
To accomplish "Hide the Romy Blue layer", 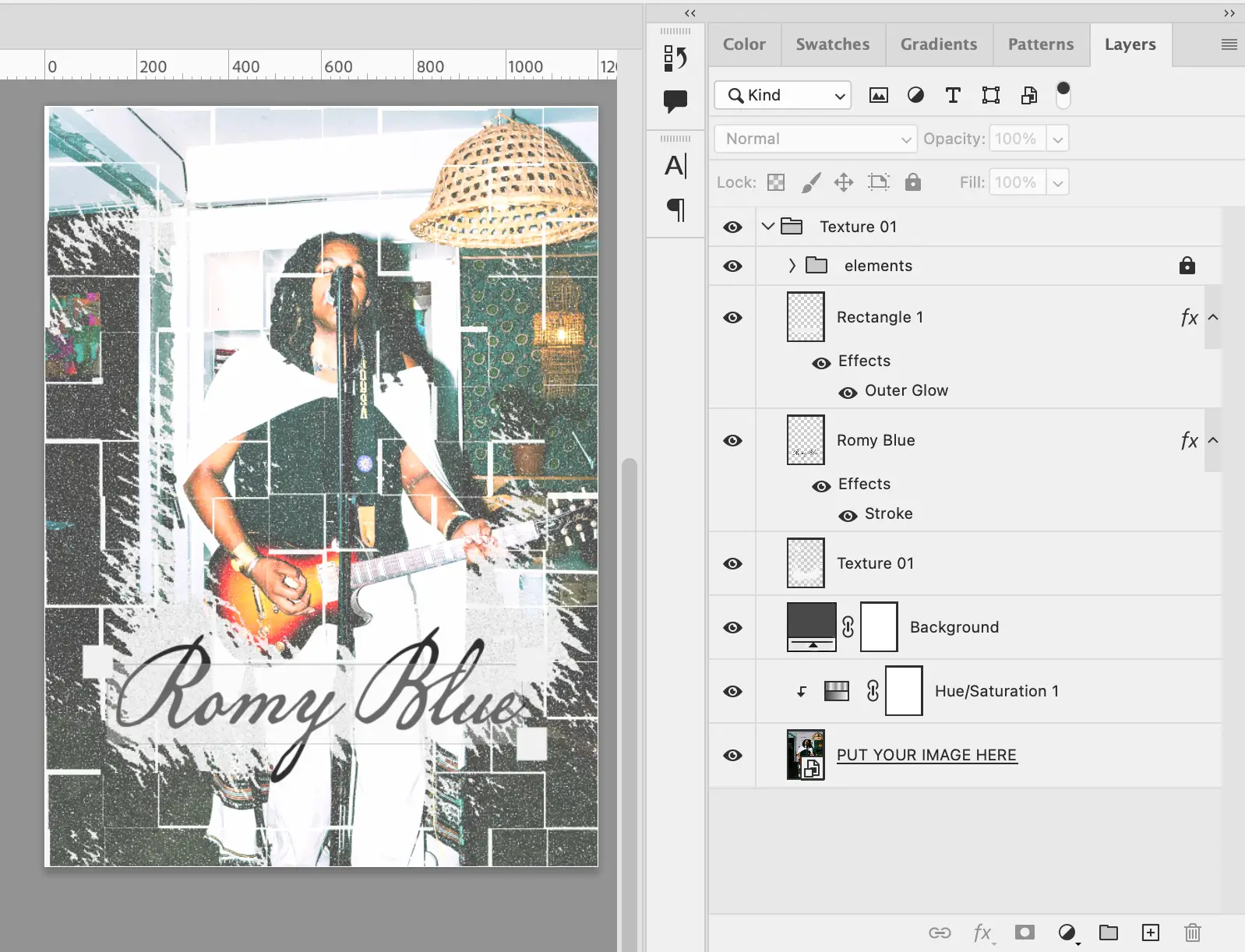I will [732, 440].
